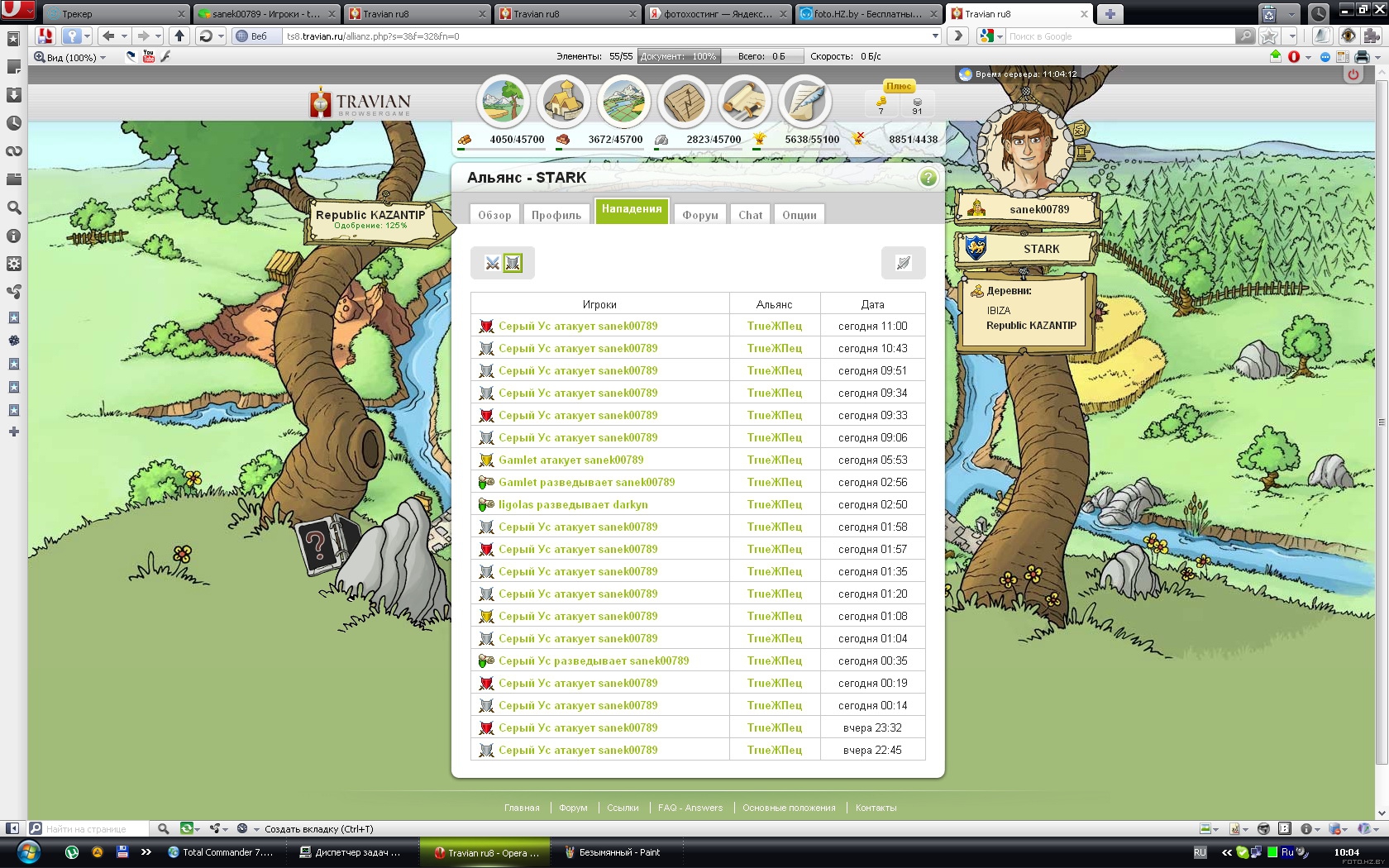Go back with the browser back arrow
Image resolution: width=1389 pixels, height=868 pixels.
(x=107, y=36)
